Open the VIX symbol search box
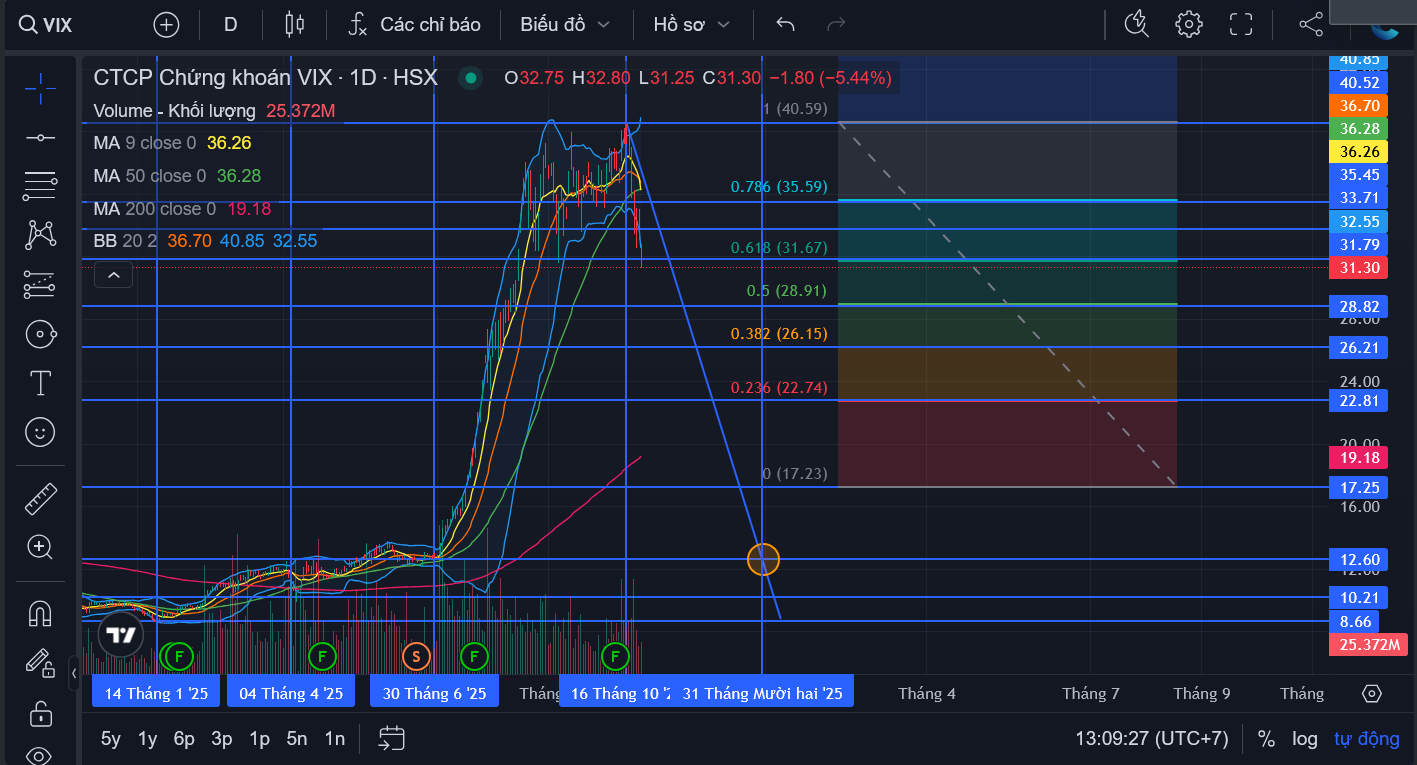 coord(47,25)
